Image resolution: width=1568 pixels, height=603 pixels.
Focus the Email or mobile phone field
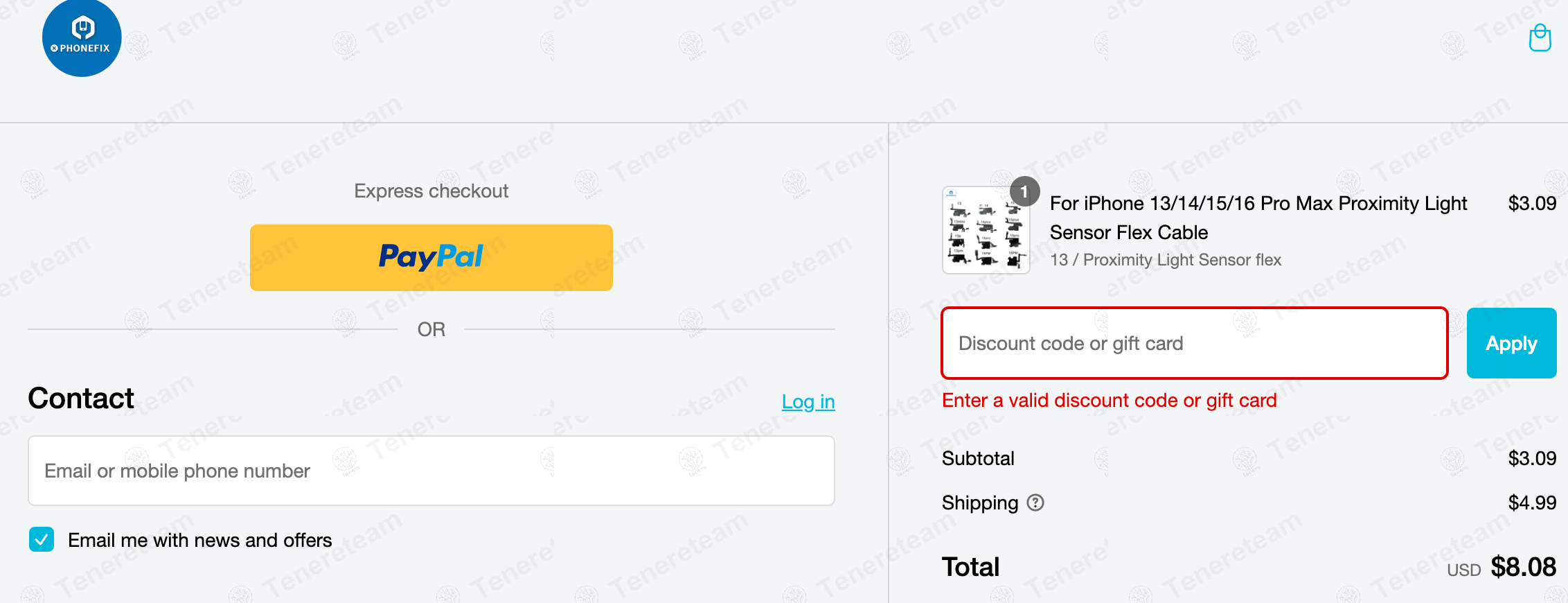tap(431, 471)
